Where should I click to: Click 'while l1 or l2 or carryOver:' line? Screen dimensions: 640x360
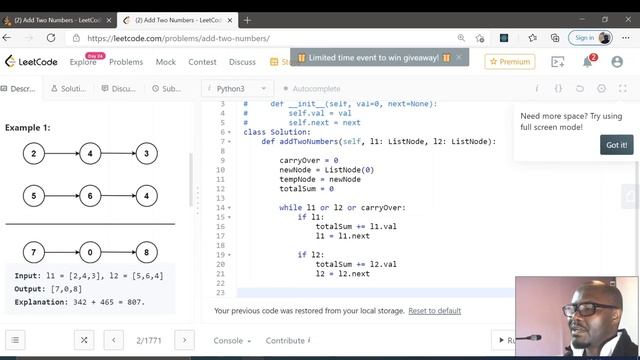coord(342,208)
